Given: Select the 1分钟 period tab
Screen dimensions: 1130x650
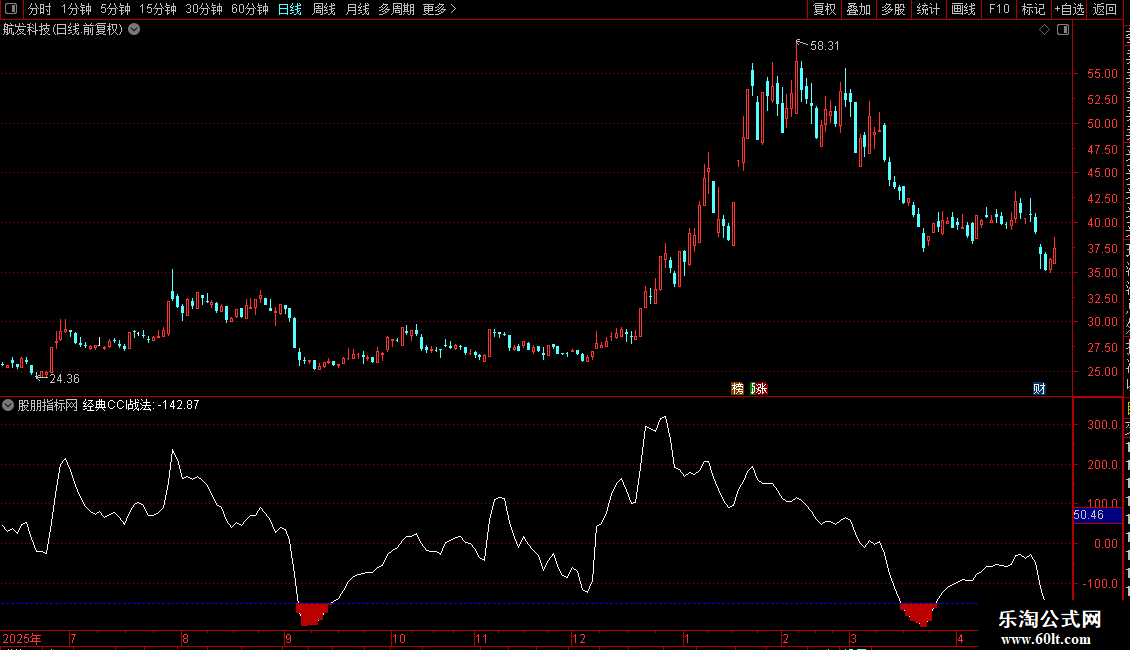Looking at the screenshot, I should coord(76,9).
